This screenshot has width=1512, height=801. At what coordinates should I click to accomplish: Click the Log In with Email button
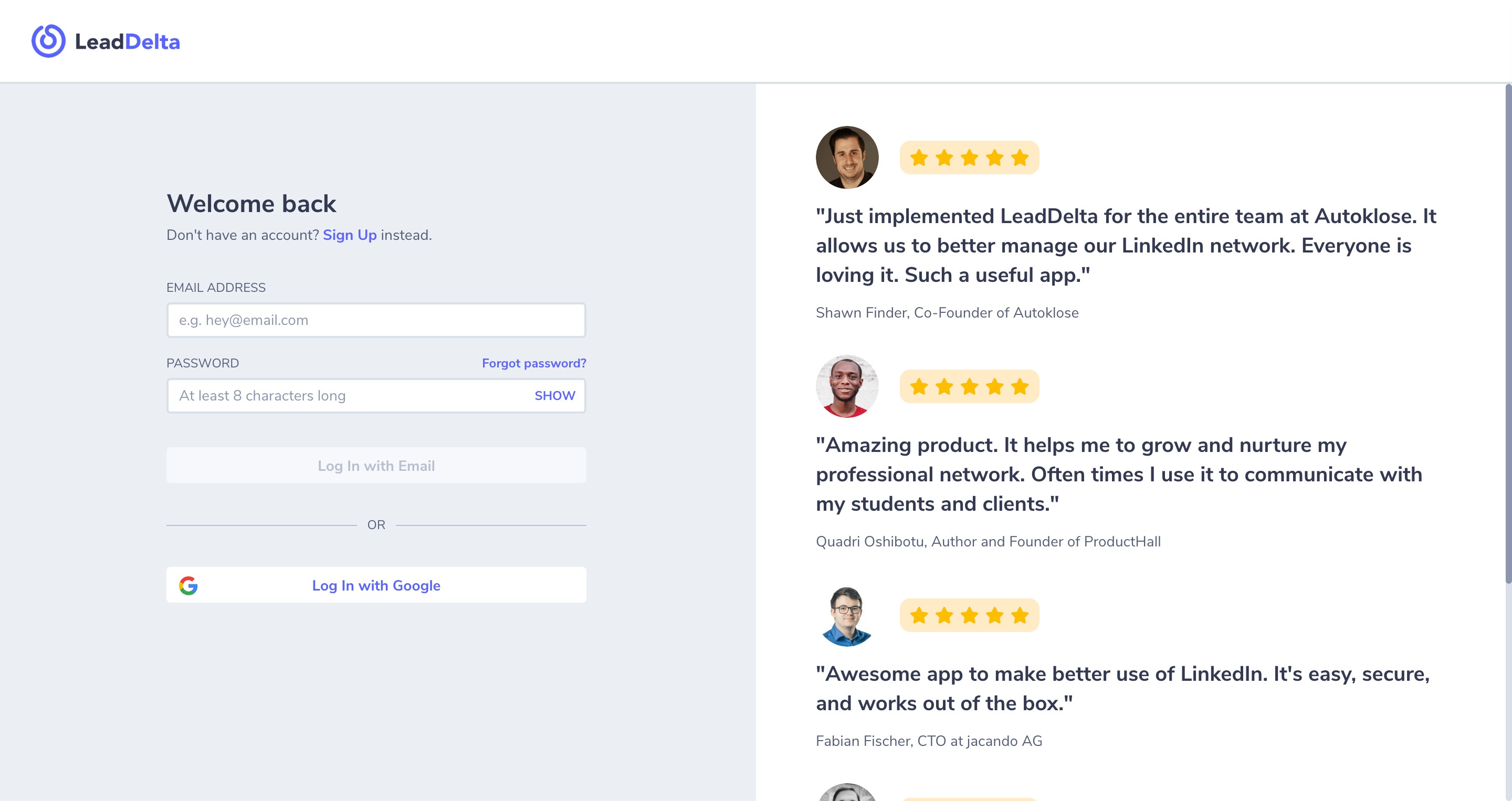376,466
